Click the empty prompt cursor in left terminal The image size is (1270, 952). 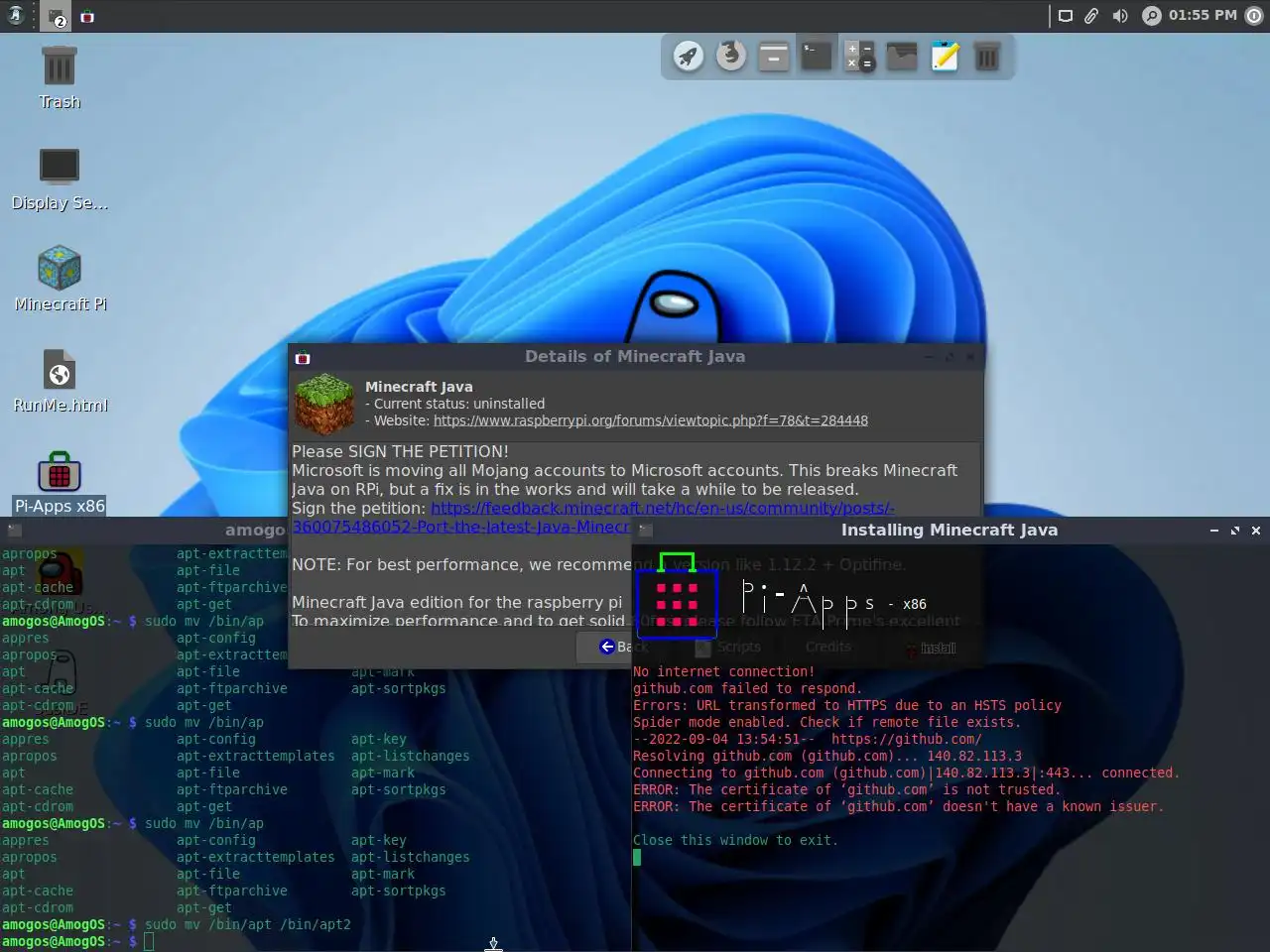tap(149, 941)
